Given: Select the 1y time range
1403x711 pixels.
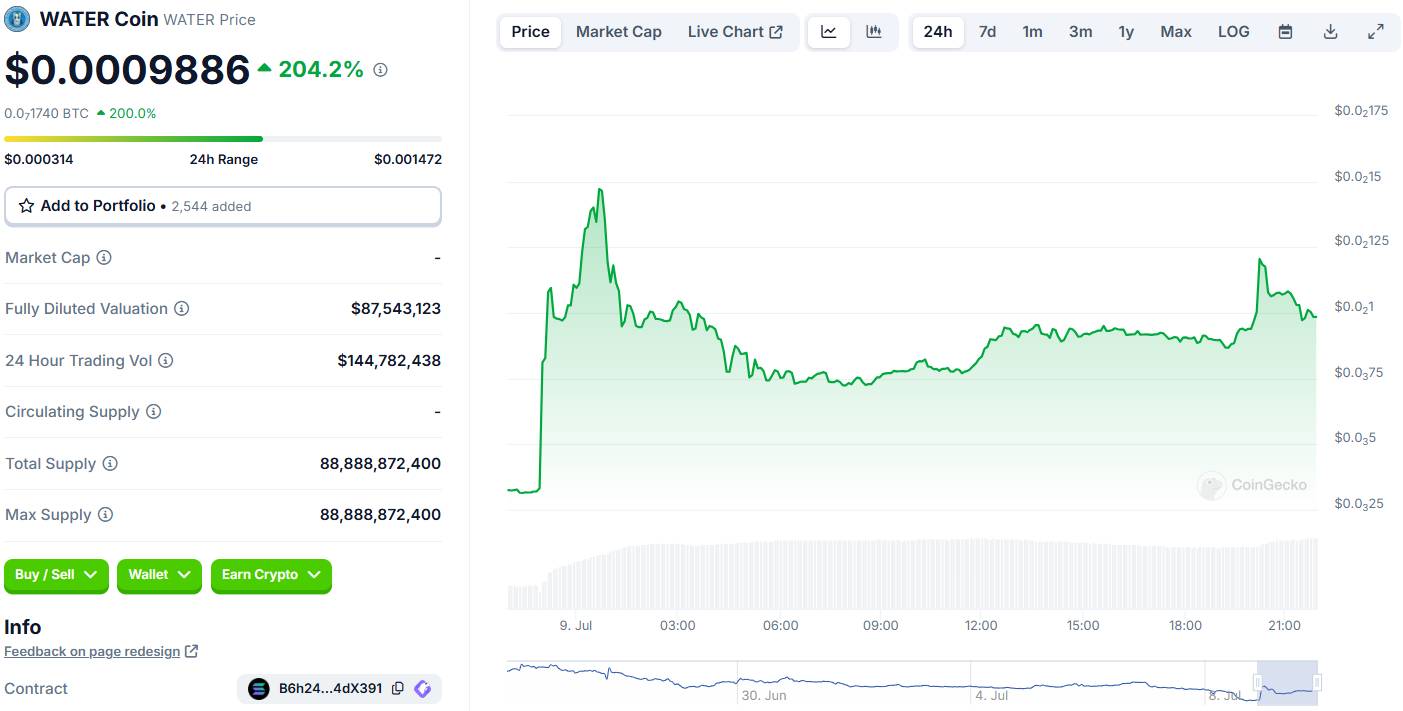Looking at the screenshot, I should [x=1126, y=32].
